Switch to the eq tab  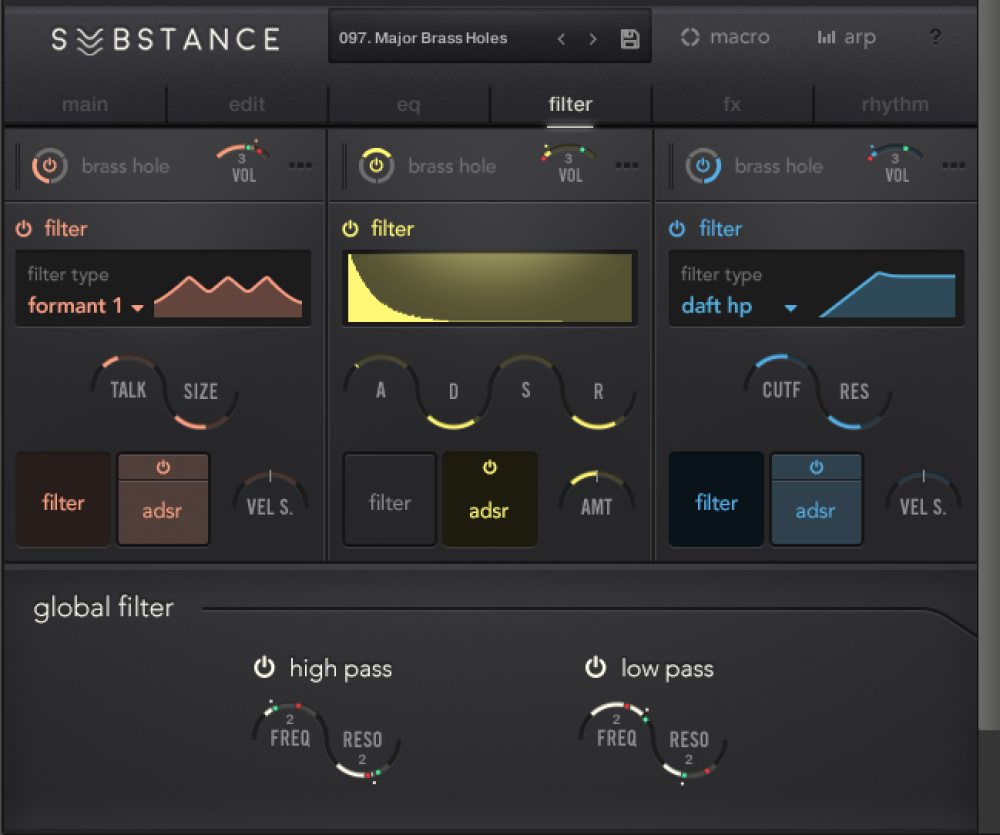tap(408, 104)
